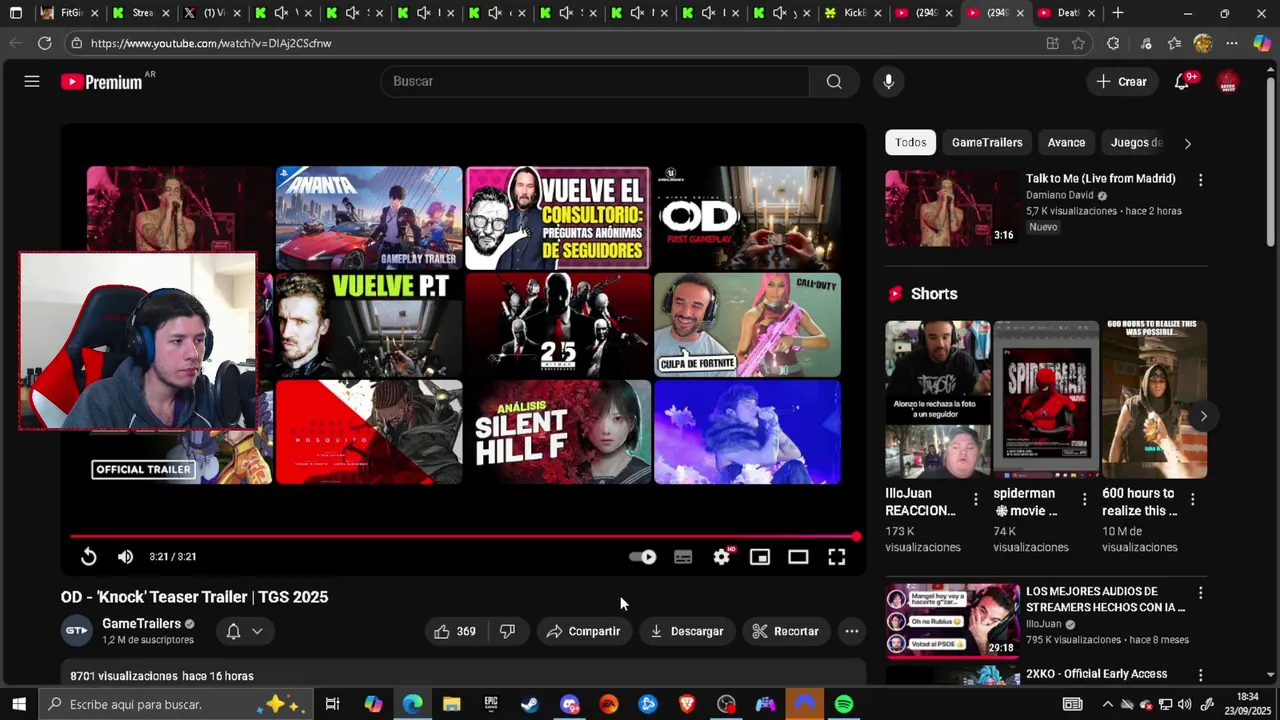Seek on the red video progress bar
Image resolution: width=1280 pixels, height=720 pixels.
pos(465,537)
